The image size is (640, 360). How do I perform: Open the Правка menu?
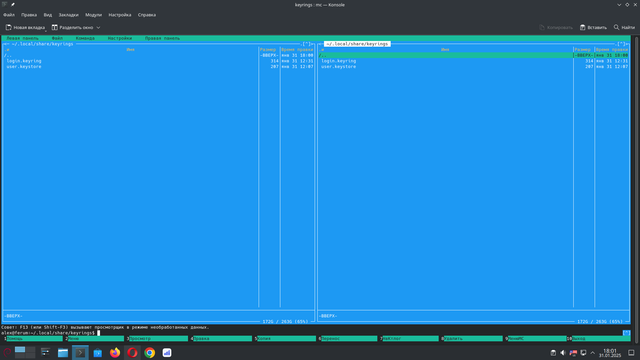pos(29,15)
